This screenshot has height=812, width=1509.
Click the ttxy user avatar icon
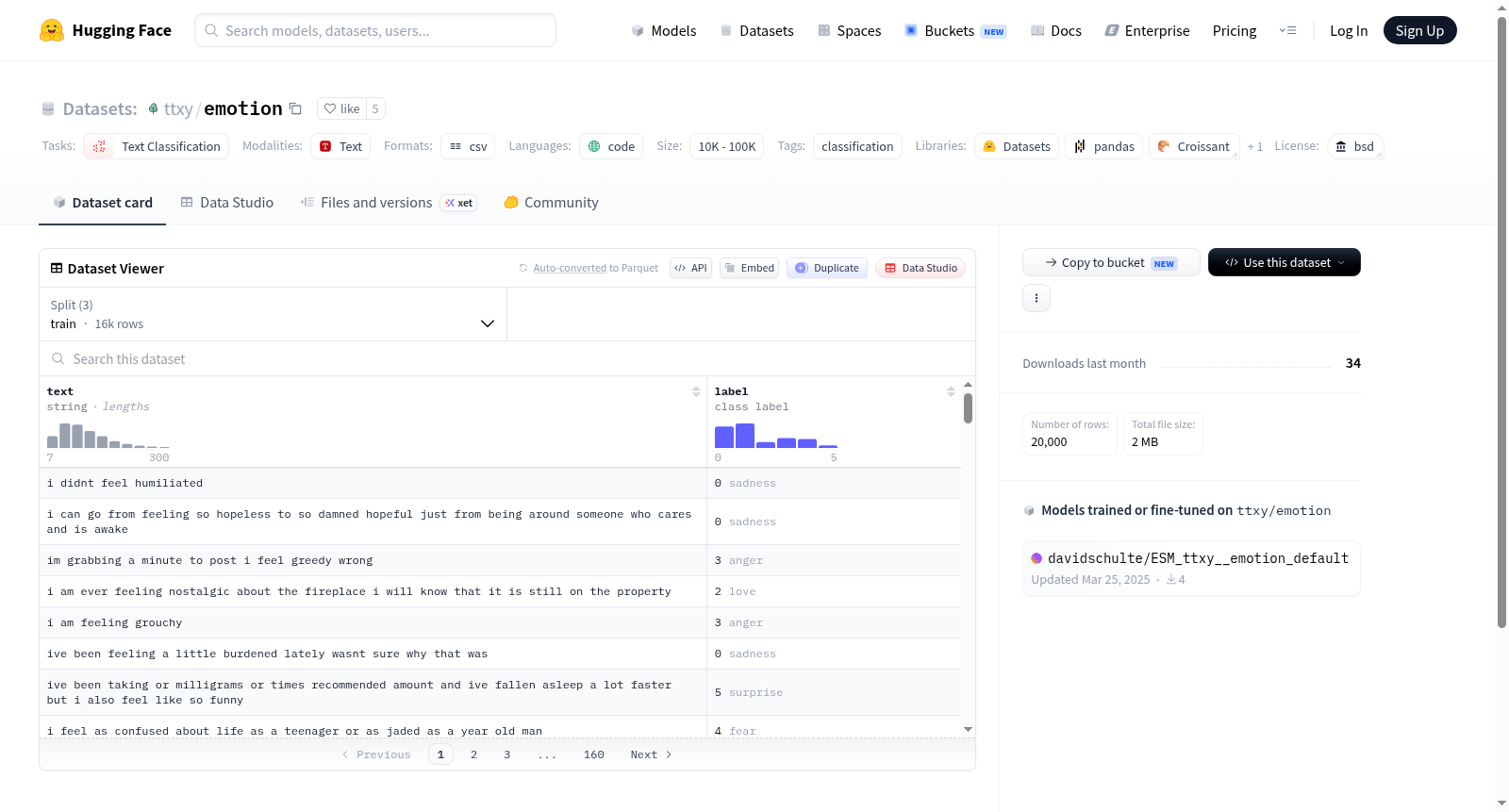[154, 108]
